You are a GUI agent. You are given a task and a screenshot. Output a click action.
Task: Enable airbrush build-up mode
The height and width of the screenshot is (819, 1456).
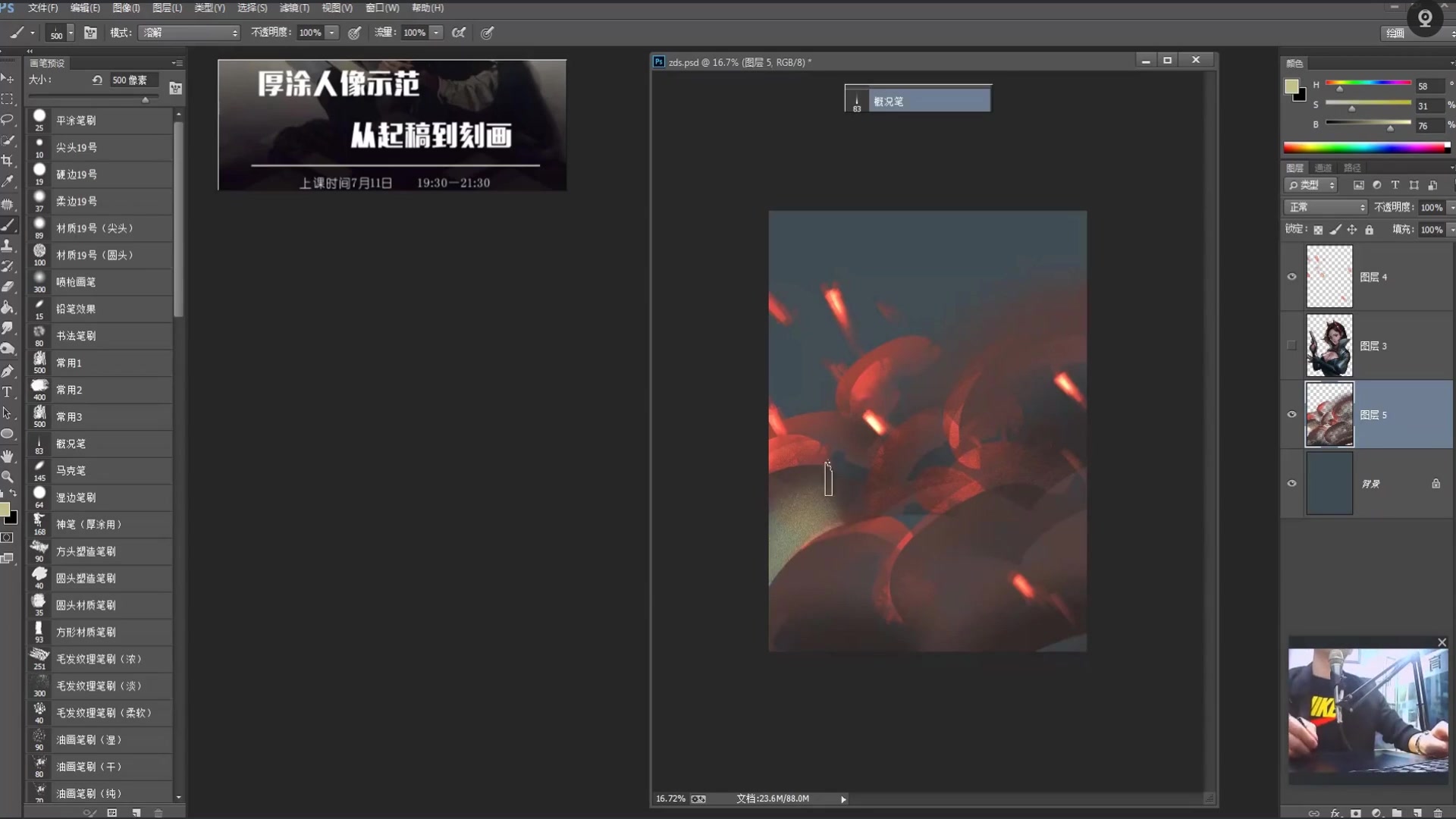click(458, 33)
